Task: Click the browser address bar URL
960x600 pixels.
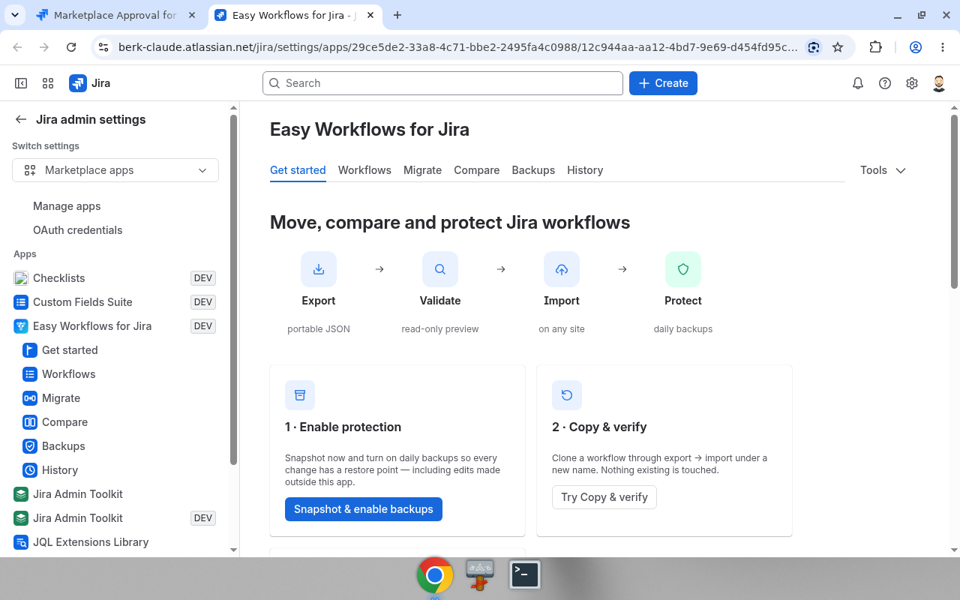Action: click(x=457, y=47)
